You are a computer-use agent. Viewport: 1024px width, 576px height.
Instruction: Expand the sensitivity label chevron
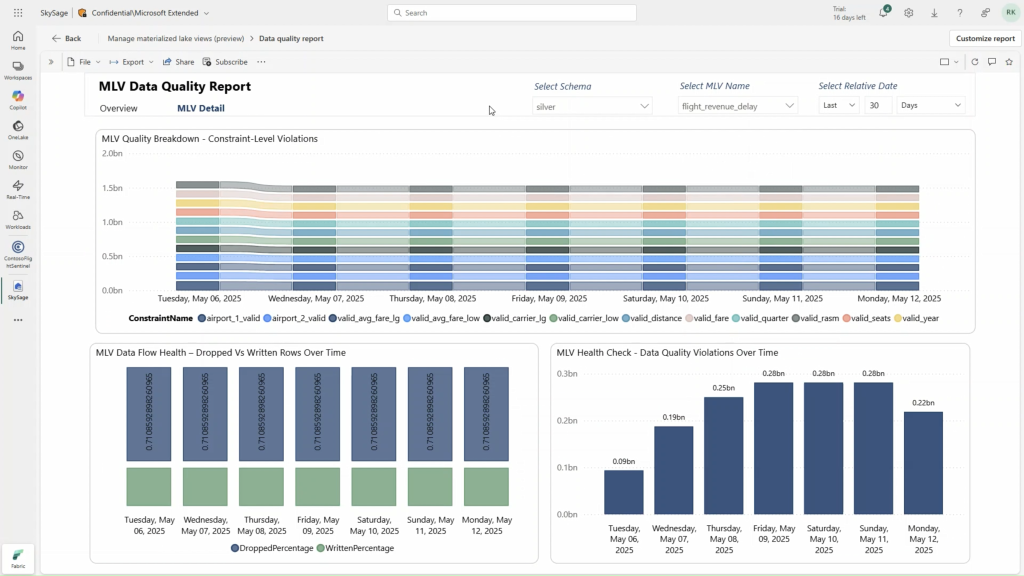pyautogui.click(x=206, y=12)
